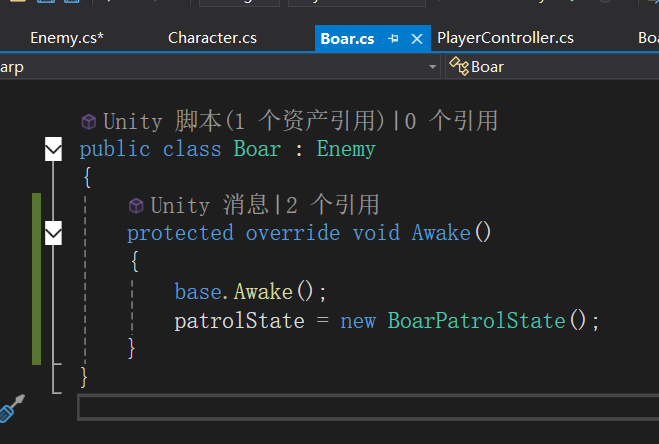Click the empty line below the class
Image resolution: width=659 pixels, height=444 pixels.
(360, 407)
